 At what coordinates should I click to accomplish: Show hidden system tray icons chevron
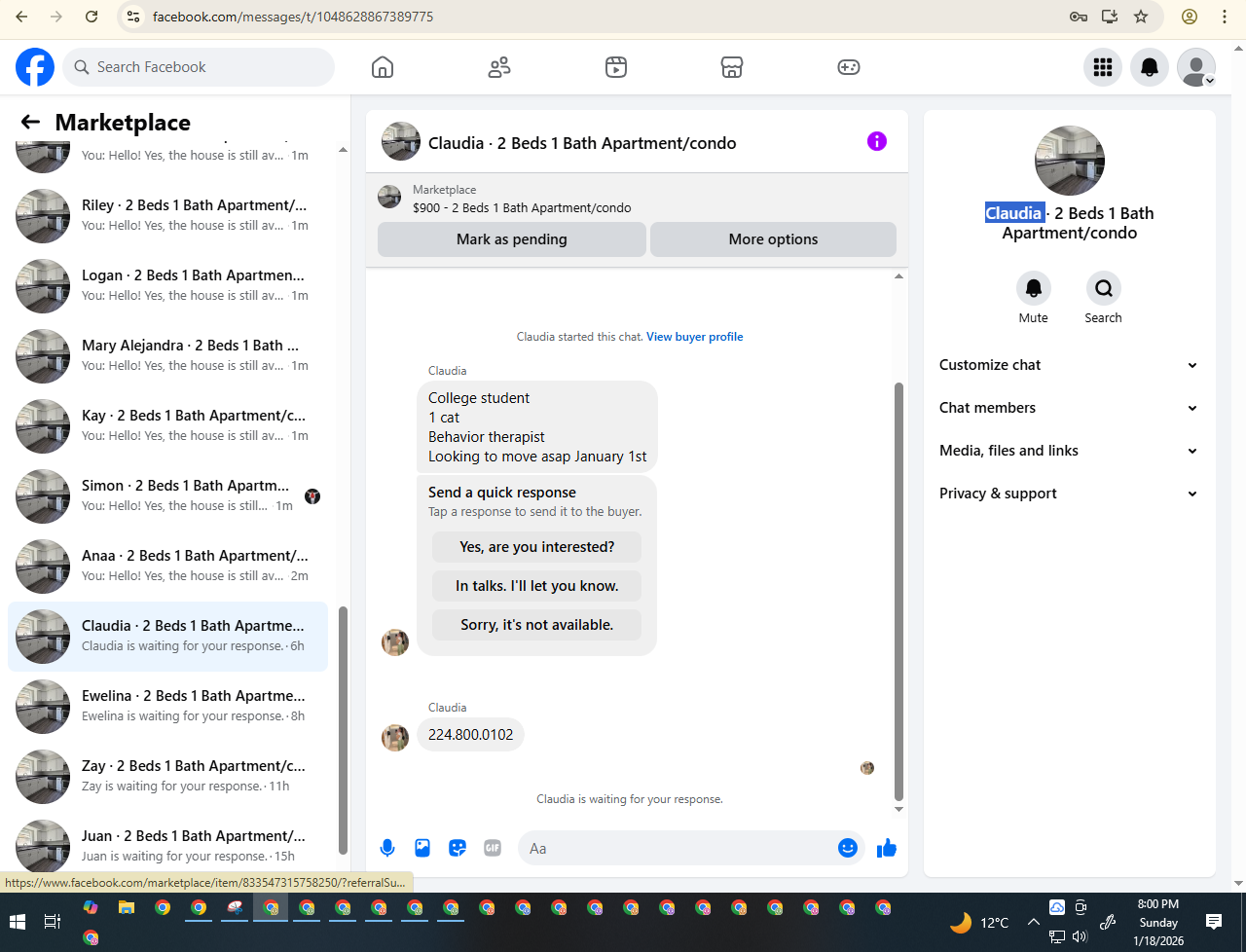click(x=1032, y=922)
